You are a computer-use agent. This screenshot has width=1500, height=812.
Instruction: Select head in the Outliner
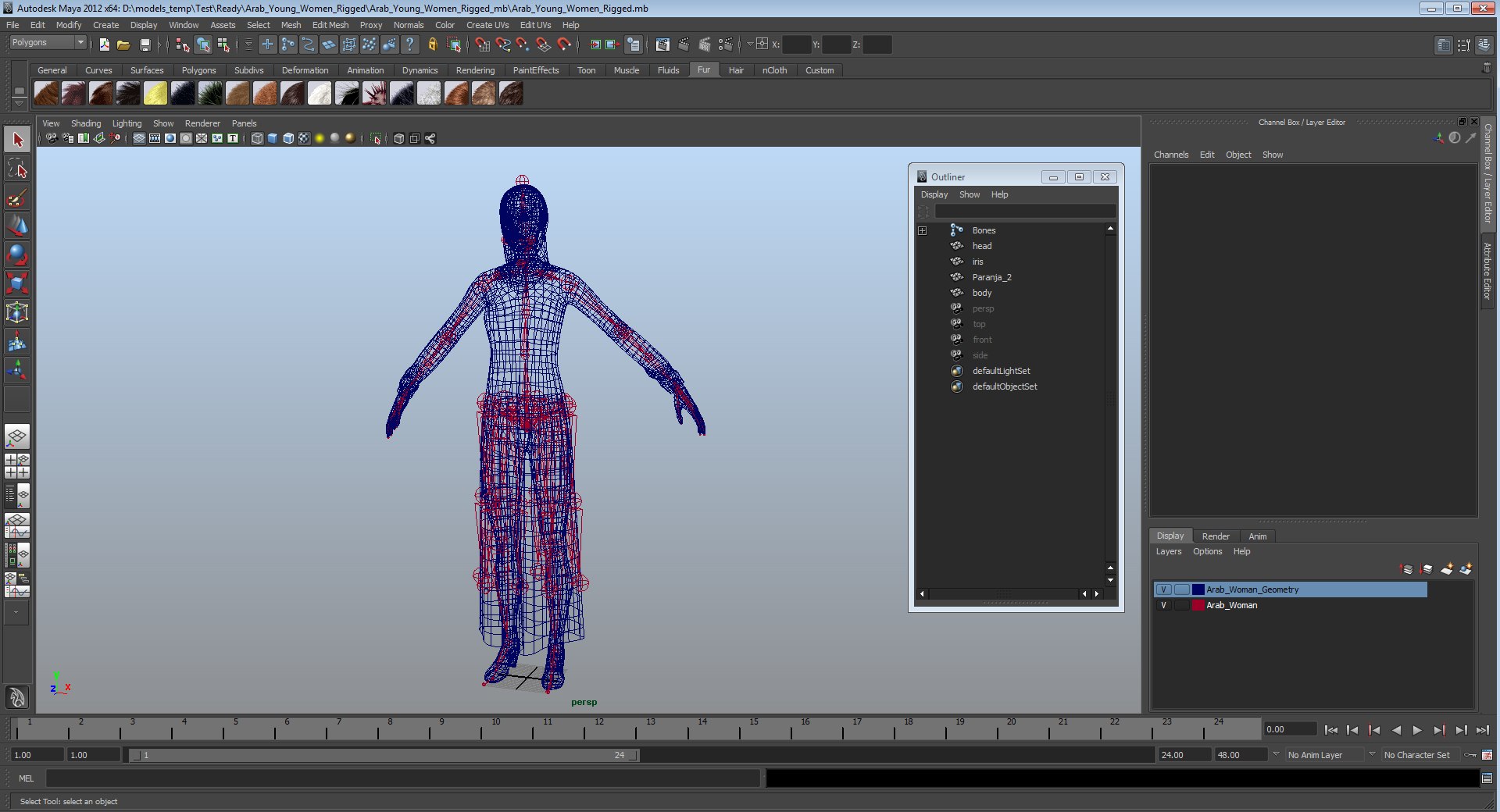click(982, 246)
